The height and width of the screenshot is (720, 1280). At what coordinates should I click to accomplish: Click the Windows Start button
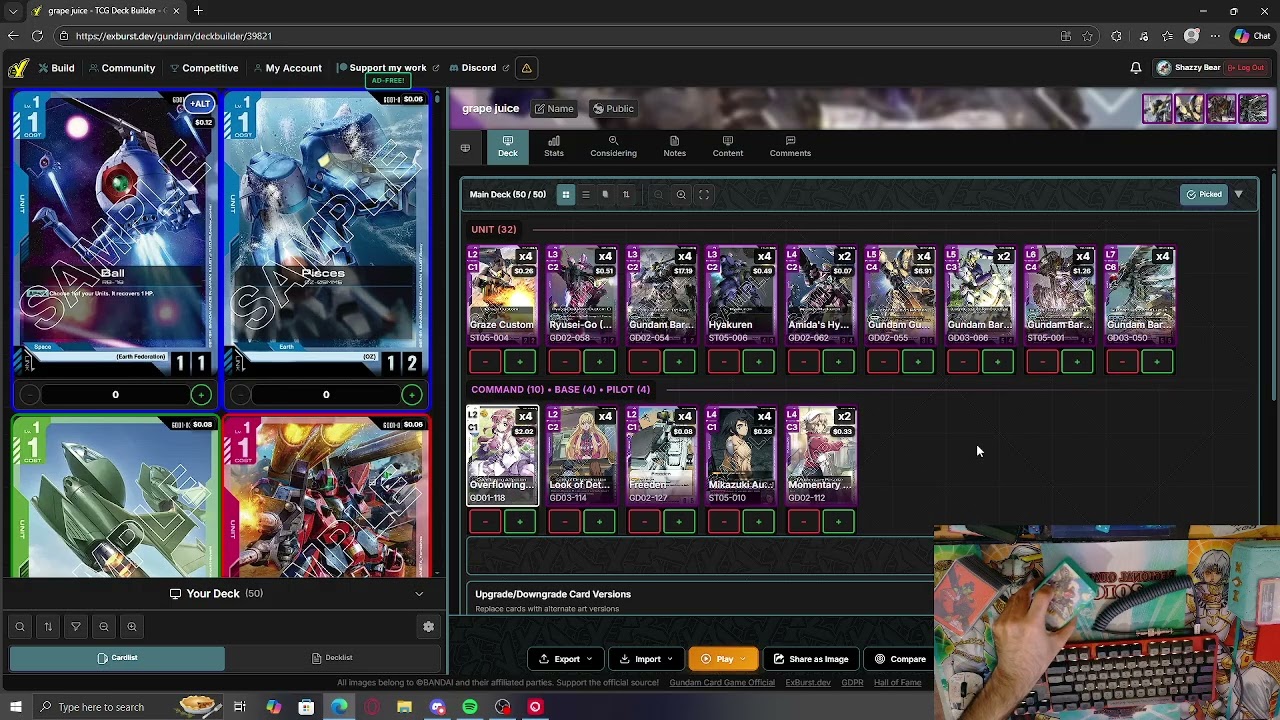(16, 707)
